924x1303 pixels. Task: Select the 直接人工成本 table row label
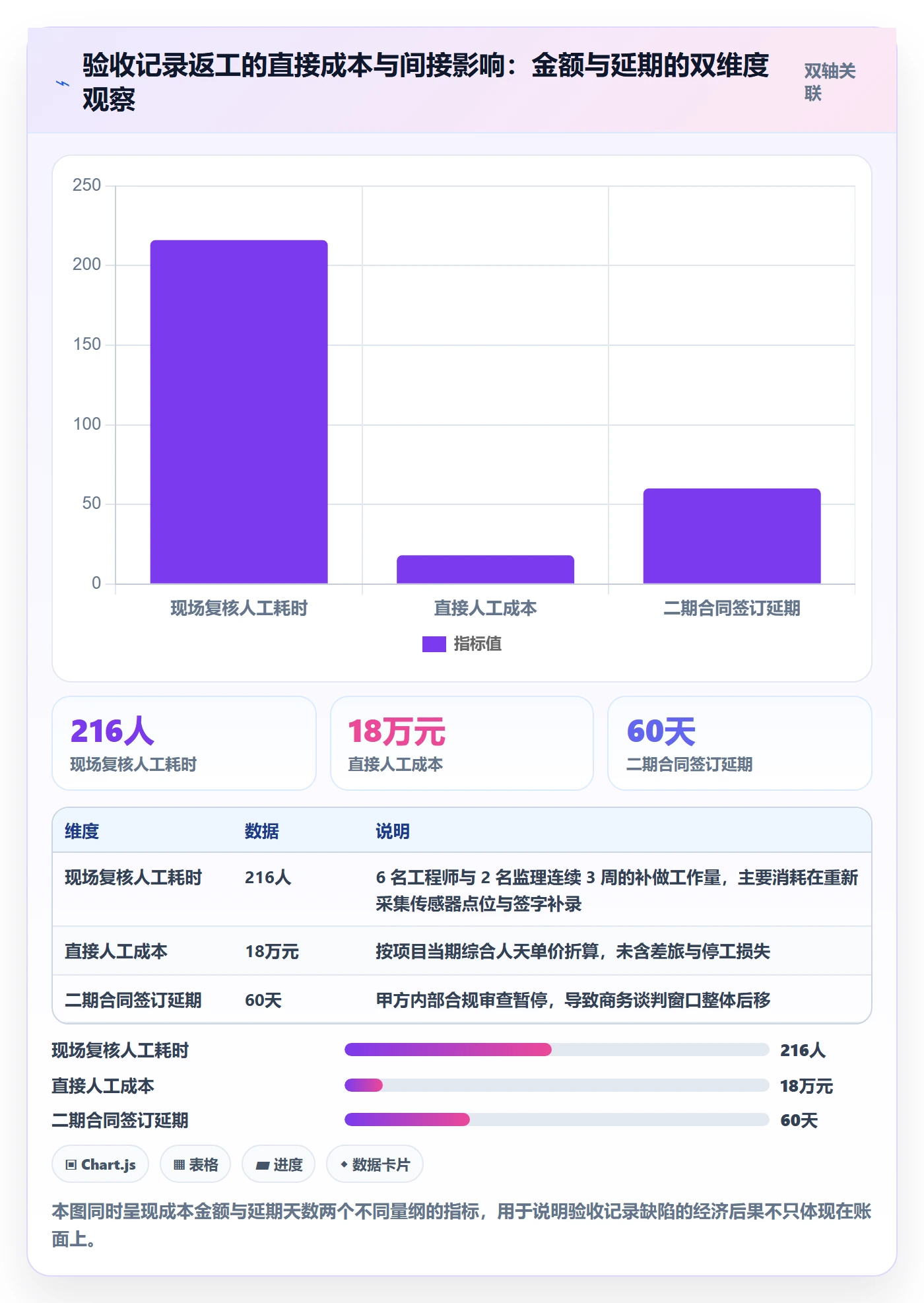tap(116, 951)
